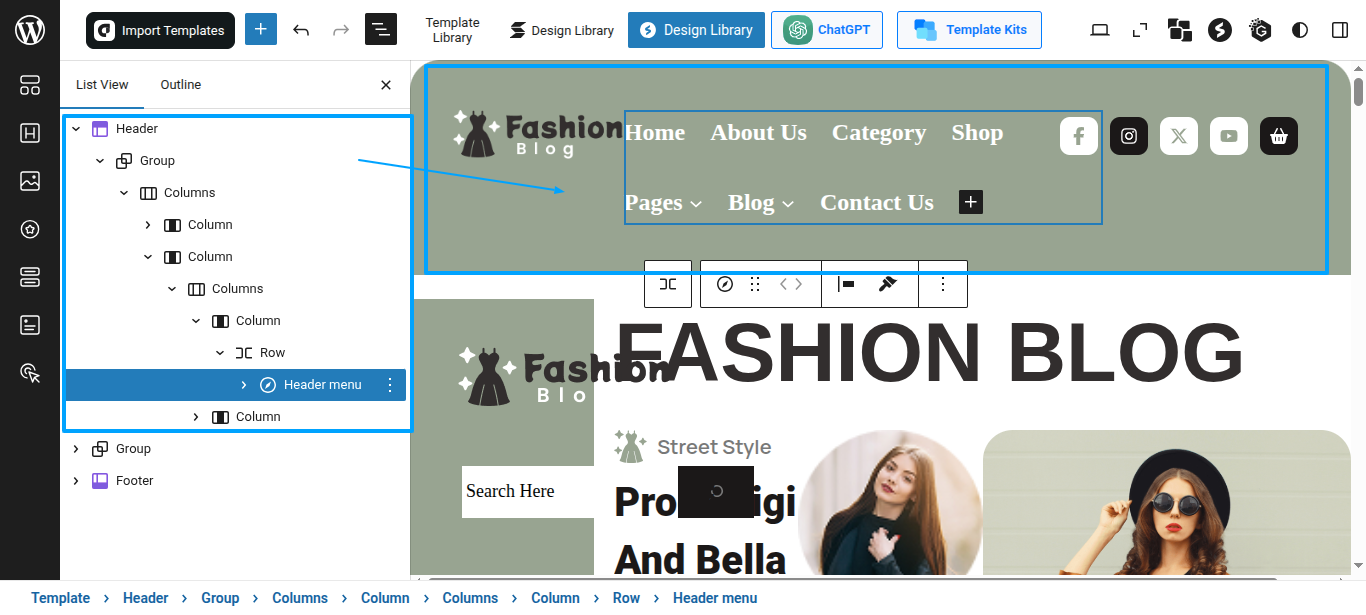
Task: Click the Instagram social icon
Action: 1129,136
